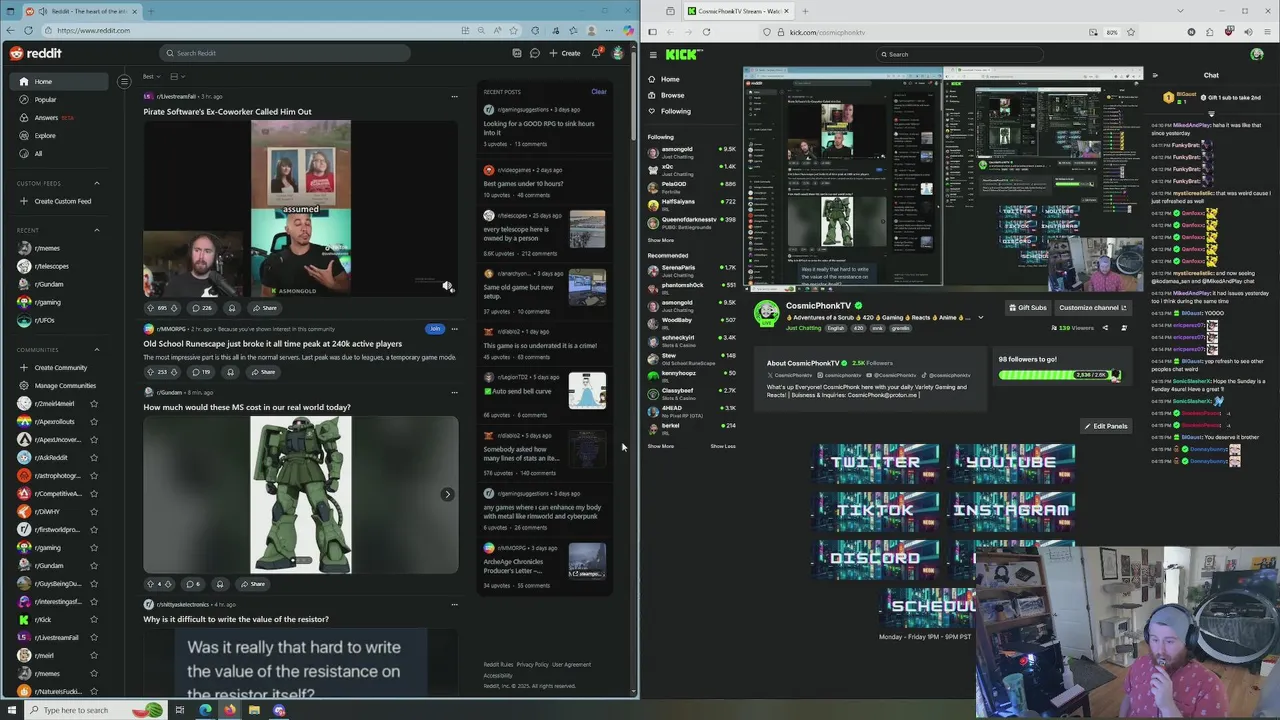Upvote the Gundam MS cost post
The image size is (1280, 720).
(x=150, y=584)
